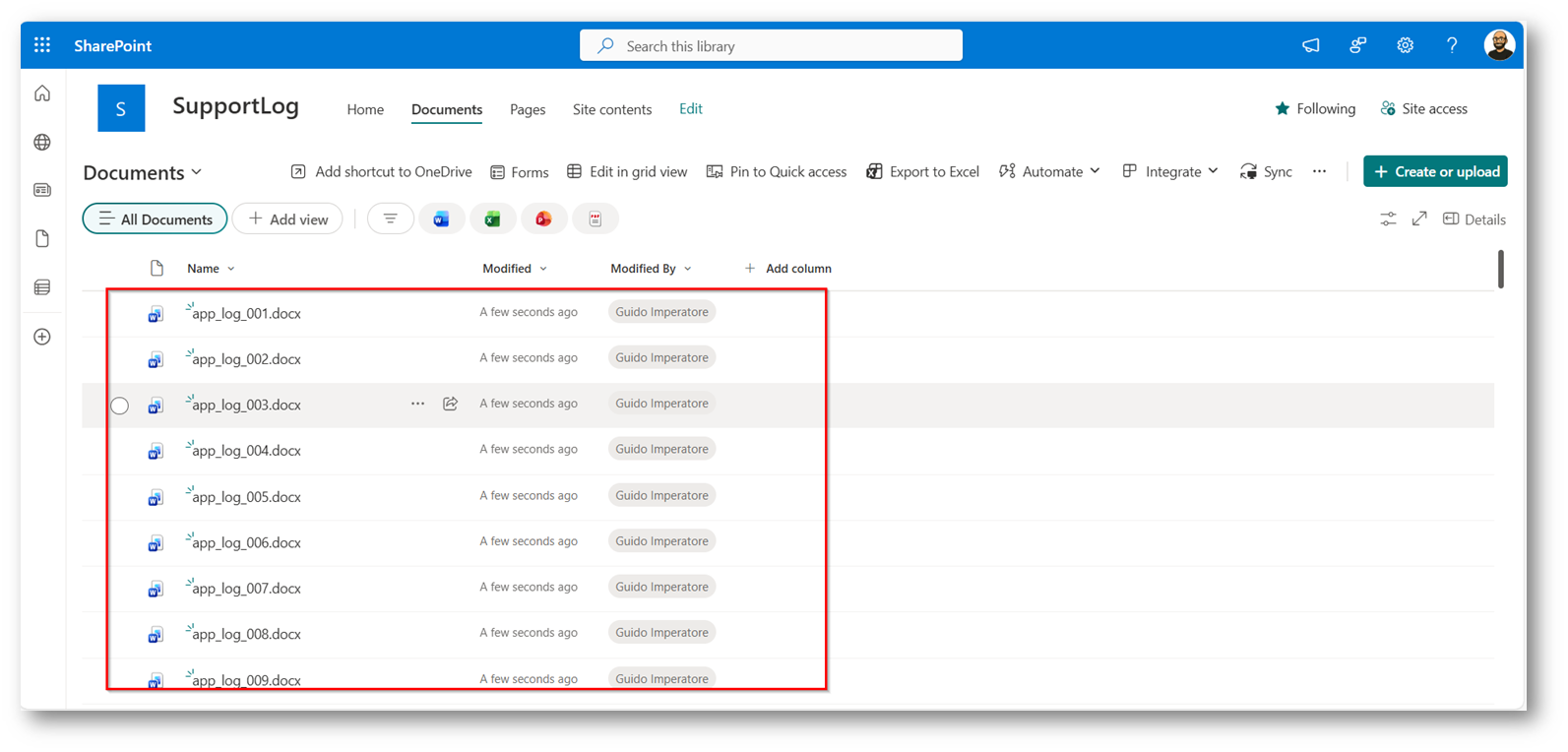Open the Details pane
Screen dimensions: 1568x752
pos(1474,219)
